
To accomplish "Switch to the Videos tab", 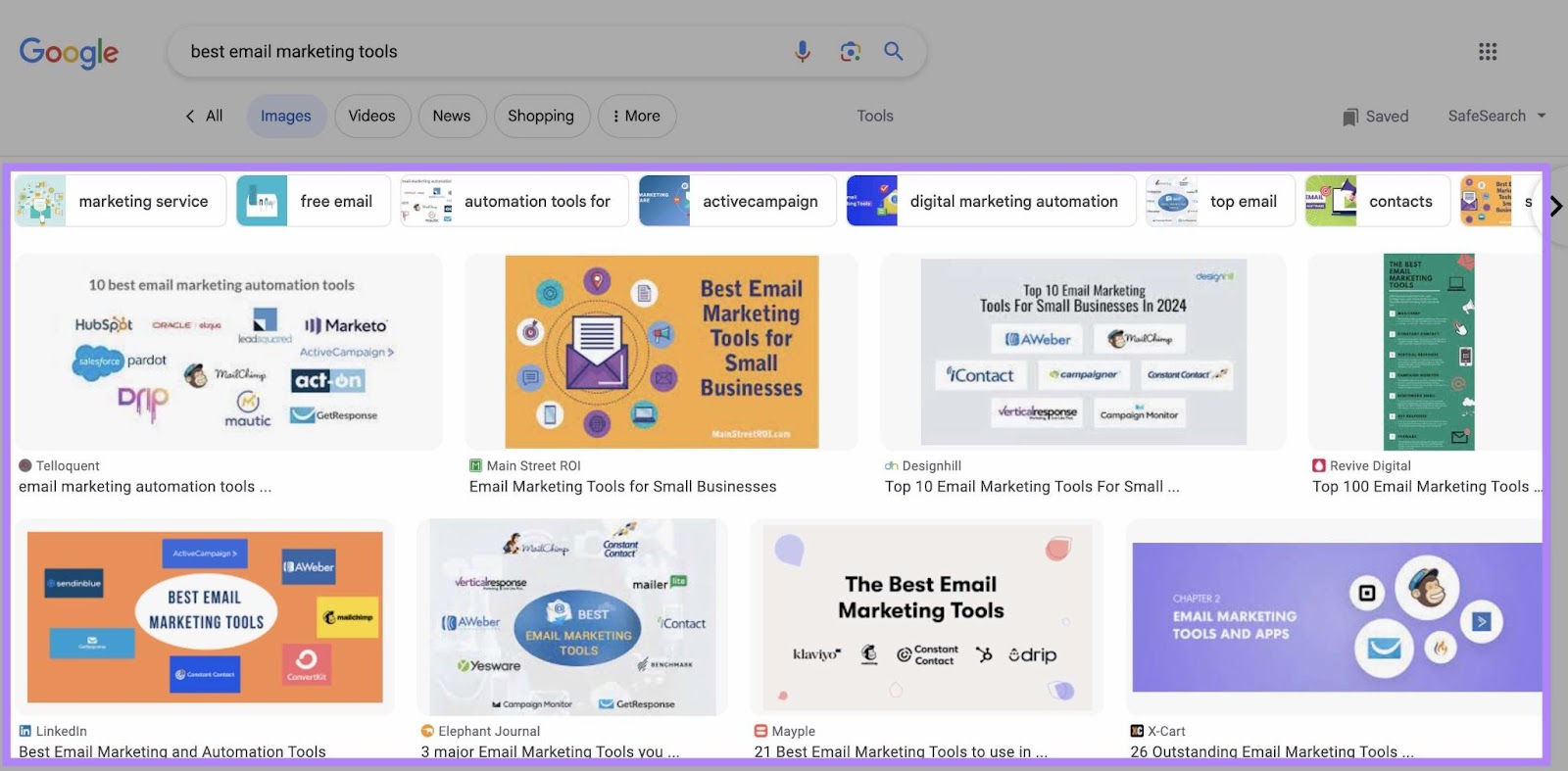I will pos(371,116).
